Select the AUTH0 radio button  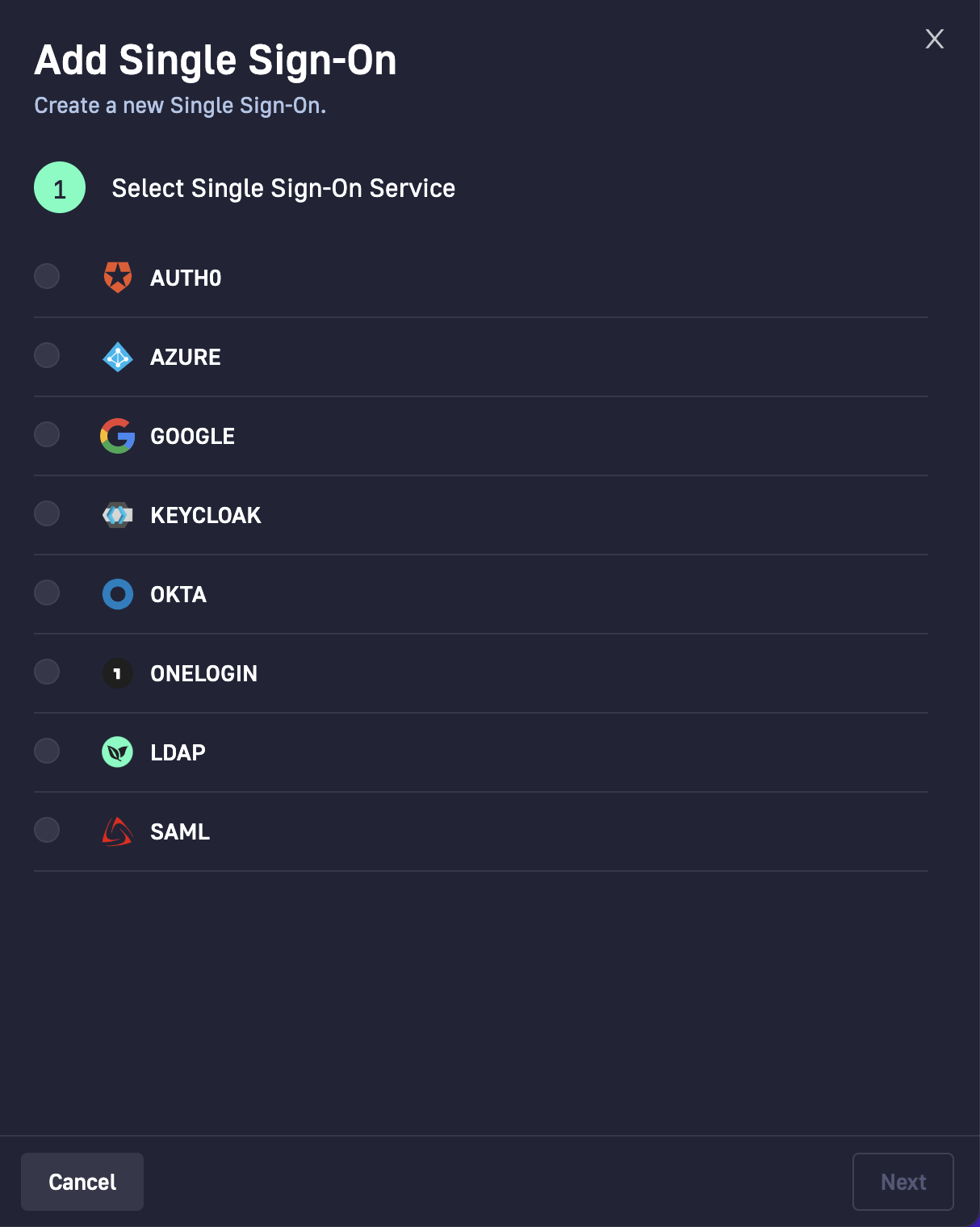point(47,276)
